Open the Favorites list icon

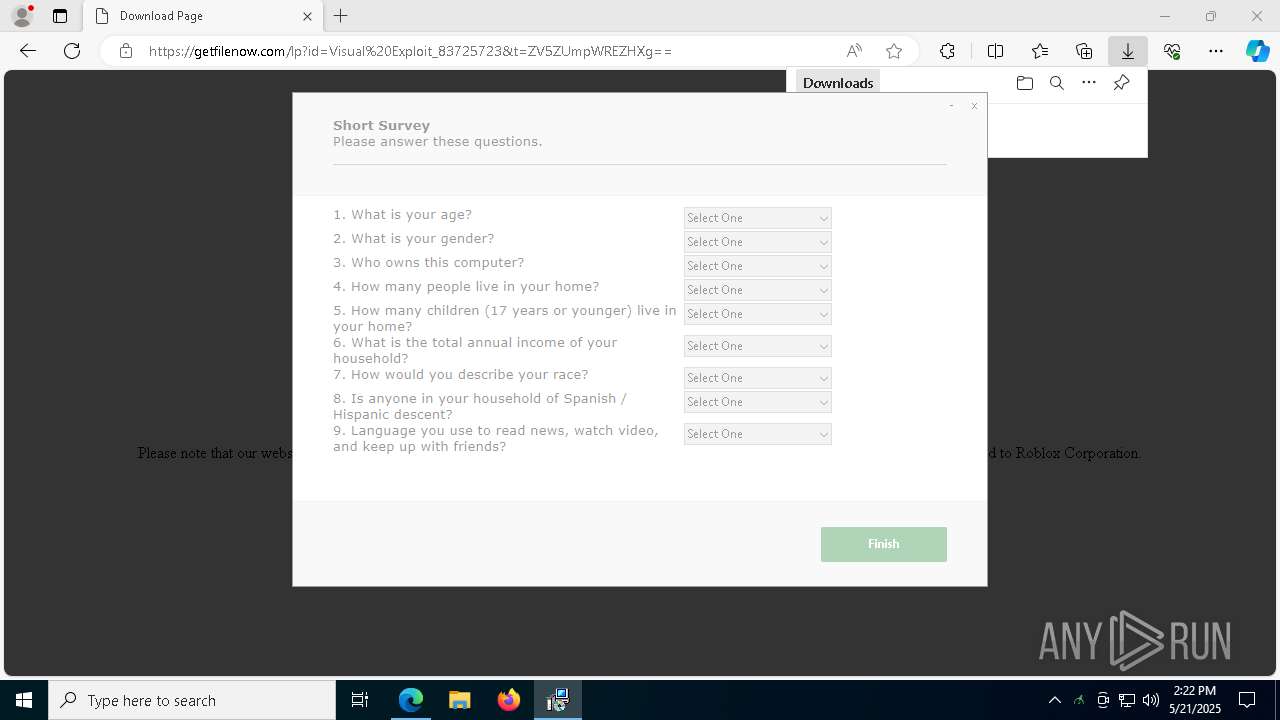click(x=1040, y=51)
